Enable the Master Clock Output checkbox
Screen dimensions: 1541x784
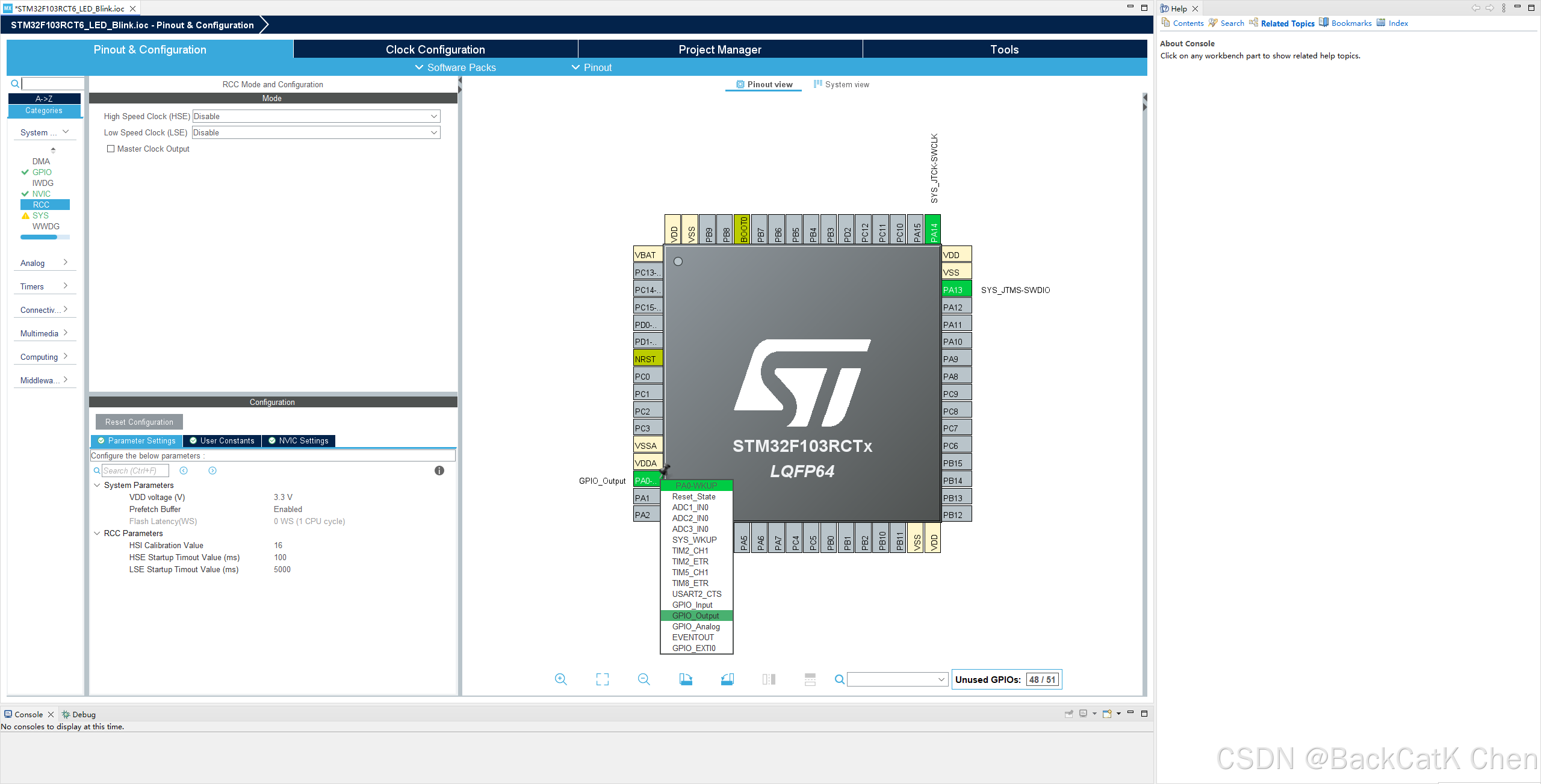[x=111, y=149]
